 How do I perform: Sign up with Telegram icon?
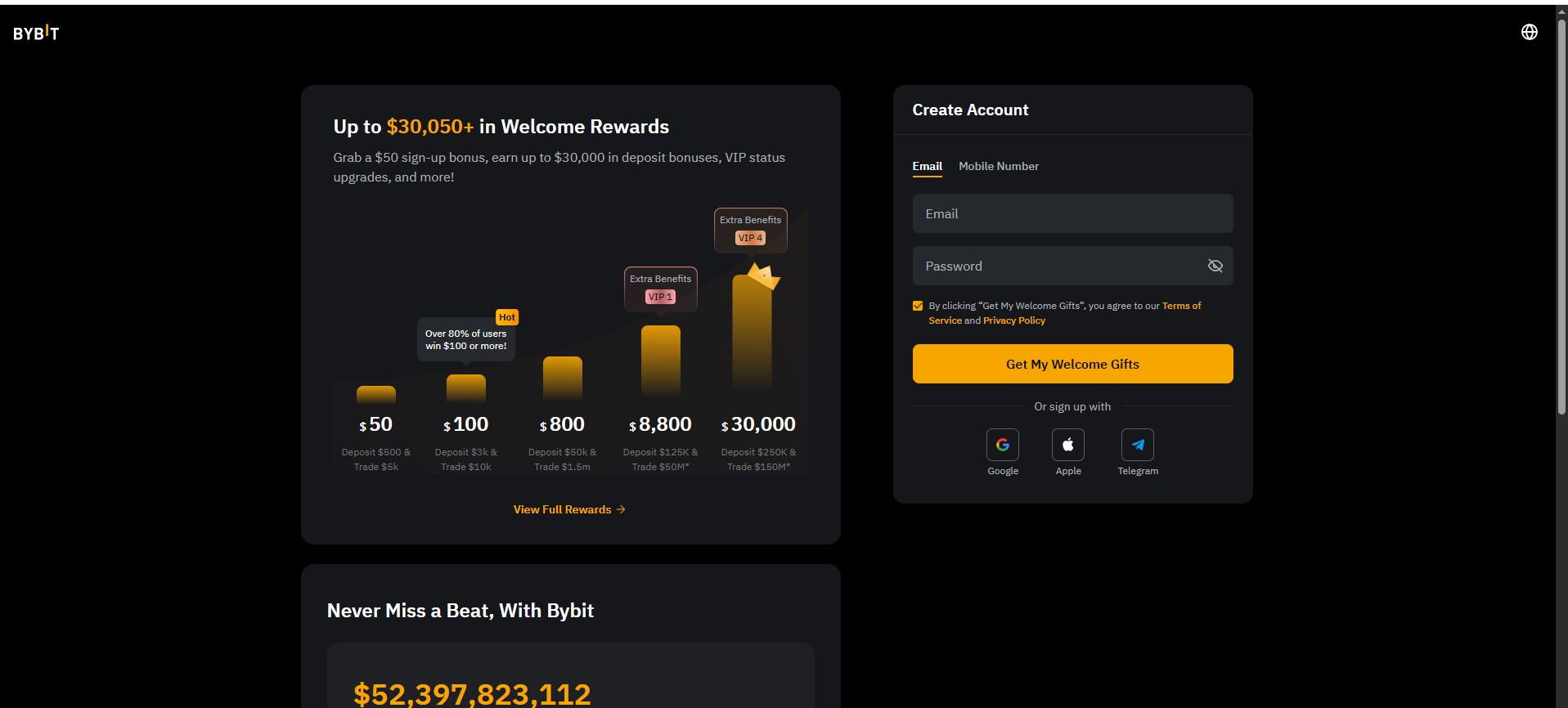click(x=1137, y=445)
